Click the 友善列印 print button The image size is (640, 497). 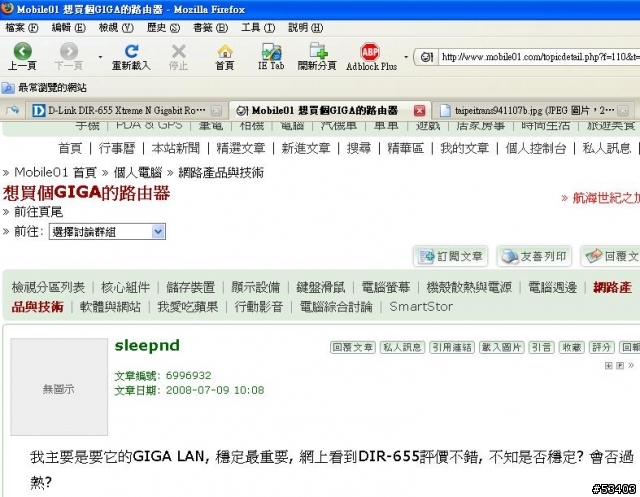point(534,256)
